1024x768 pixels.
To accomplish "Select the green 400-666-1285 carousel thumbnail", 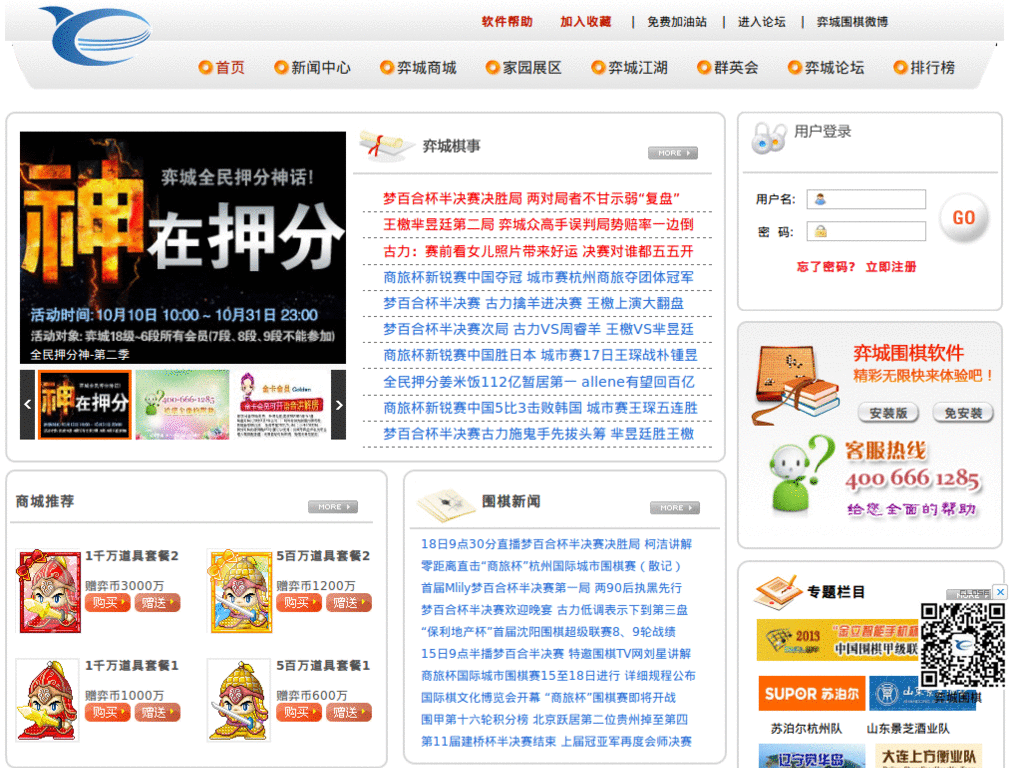I will (x=182, y=405).
